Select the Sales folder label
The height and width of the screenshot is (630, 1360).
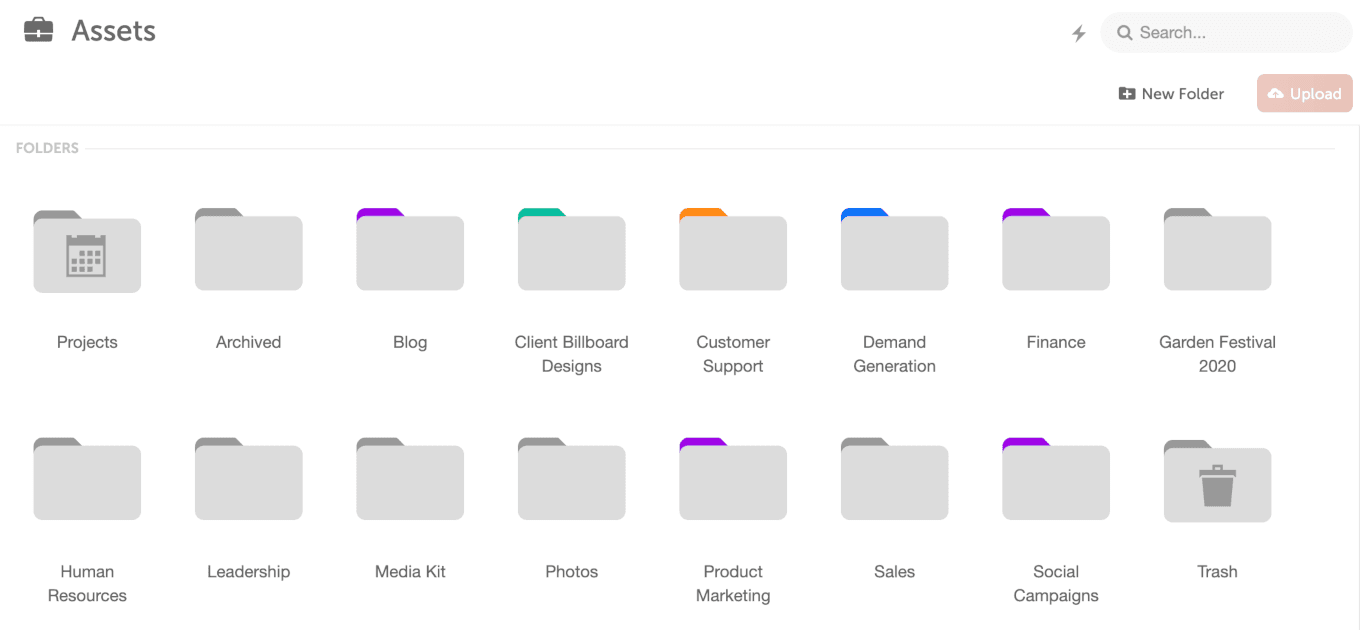click(x=894, y=572)
